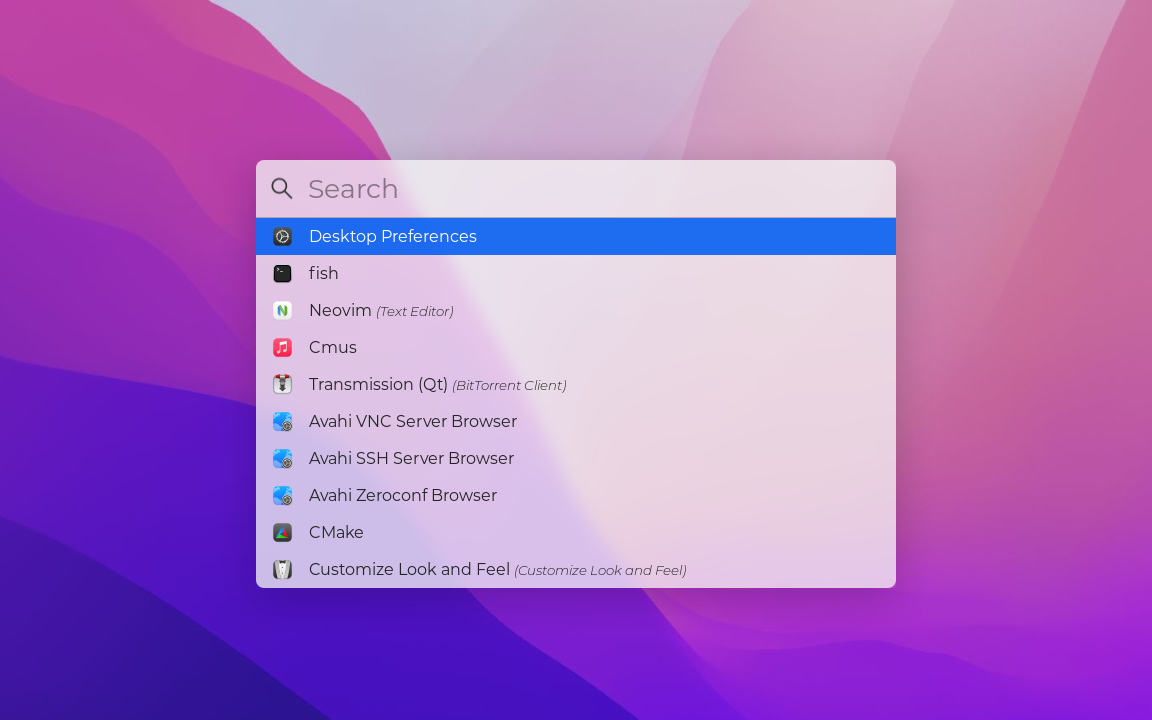Click the Avahi VNC Server Browser icon
This screenshot has height=720, width=1152.
[282, 422]
